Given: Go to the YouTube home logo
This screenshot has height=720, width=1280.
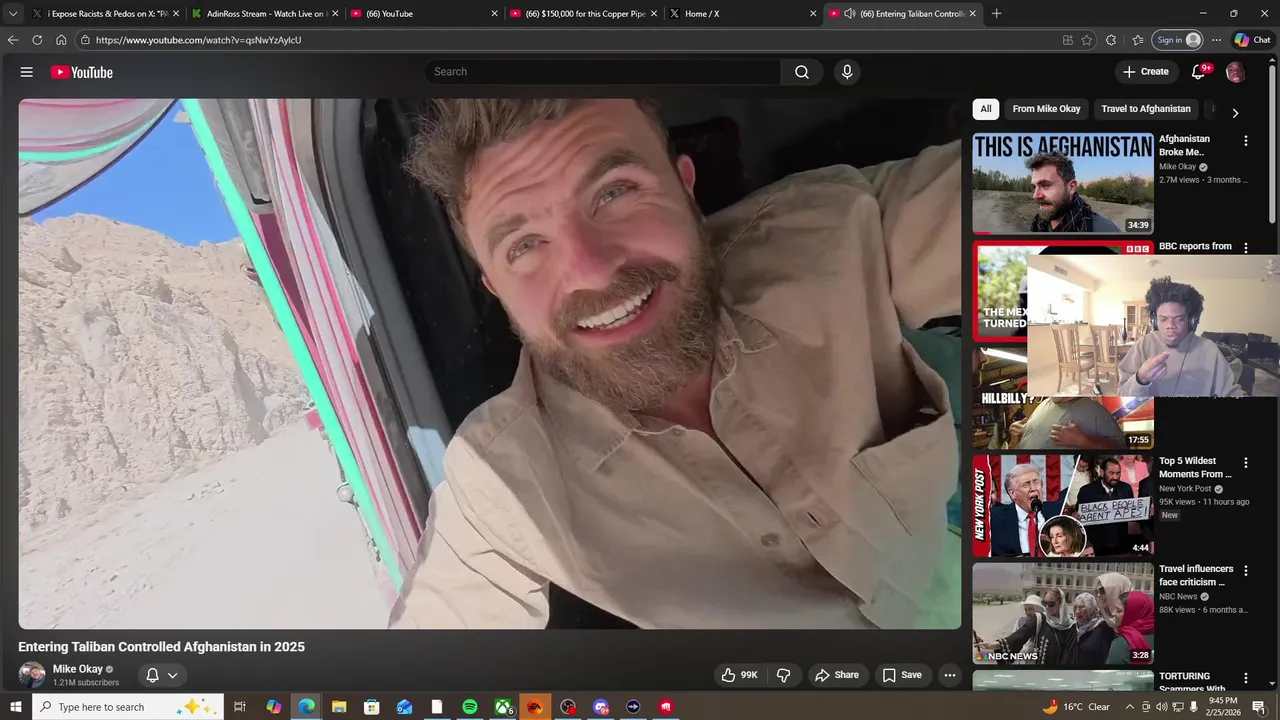Looking at the screenshot, I should click(82, 72).
